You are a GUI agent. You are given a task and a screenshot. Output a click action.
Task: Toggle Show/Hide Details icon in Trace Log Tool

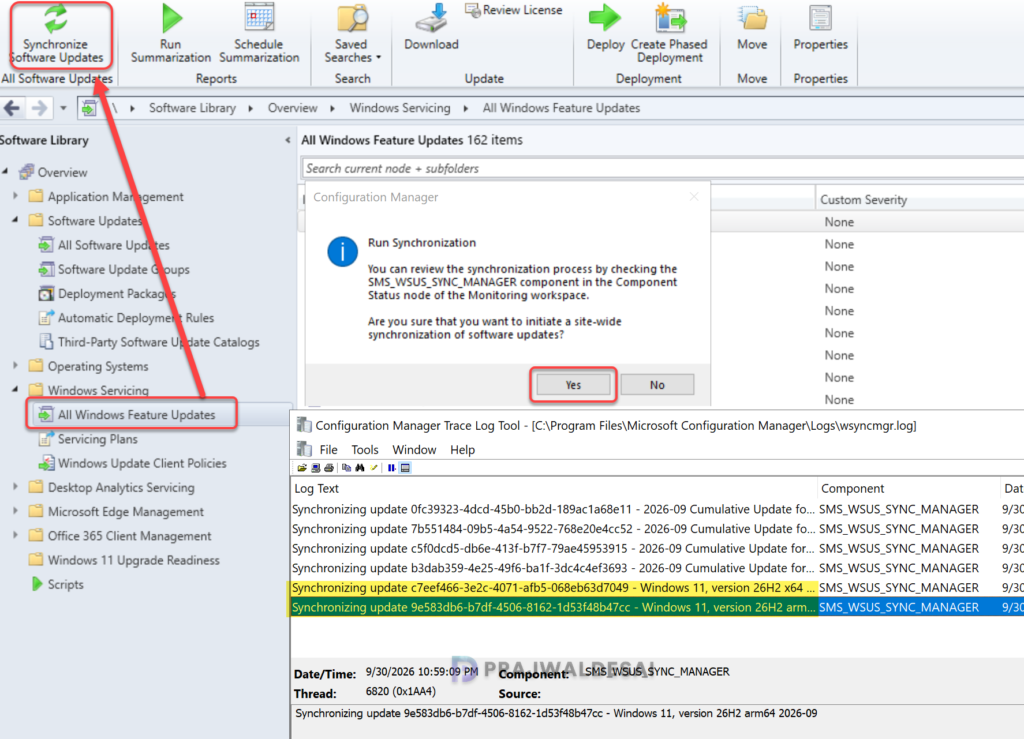(x=406, y=468)
